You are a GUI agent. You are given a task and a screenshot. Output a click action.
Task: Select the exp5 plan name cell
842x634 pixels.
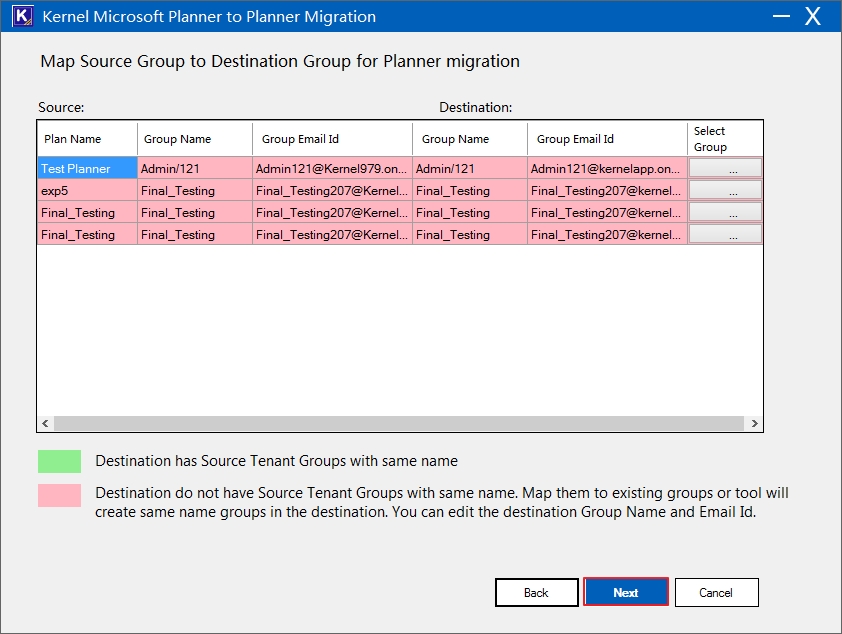pos(87,191)
